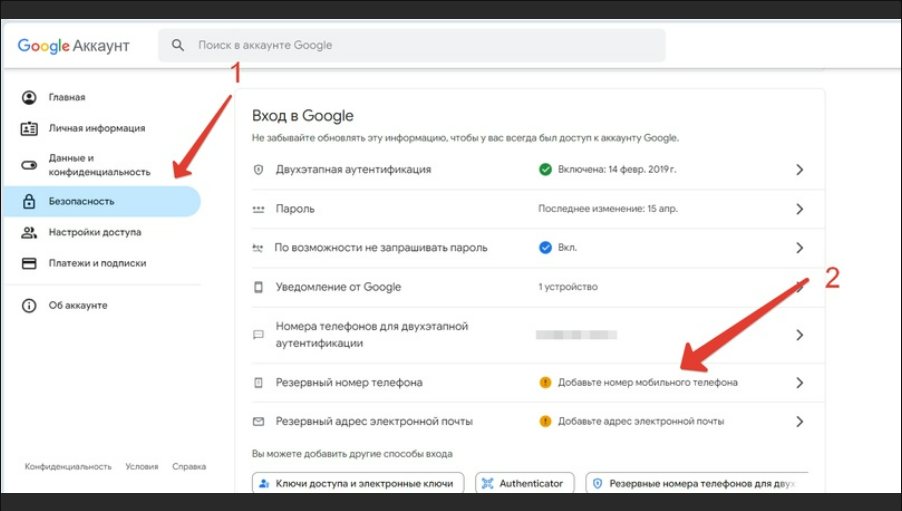This screenshot has width=902, height=511.
Task: Open the Пароль row chevron
Action: click(800, 209)
